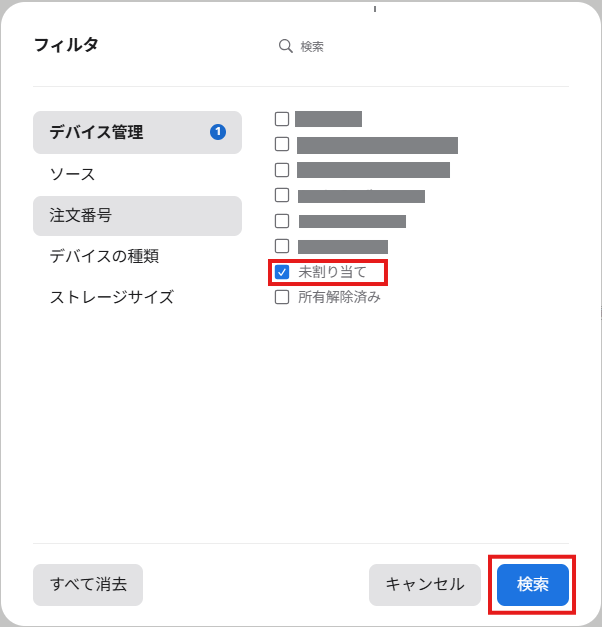
Task: Tick the second redacted option checkbox
Action: [282, 144]
